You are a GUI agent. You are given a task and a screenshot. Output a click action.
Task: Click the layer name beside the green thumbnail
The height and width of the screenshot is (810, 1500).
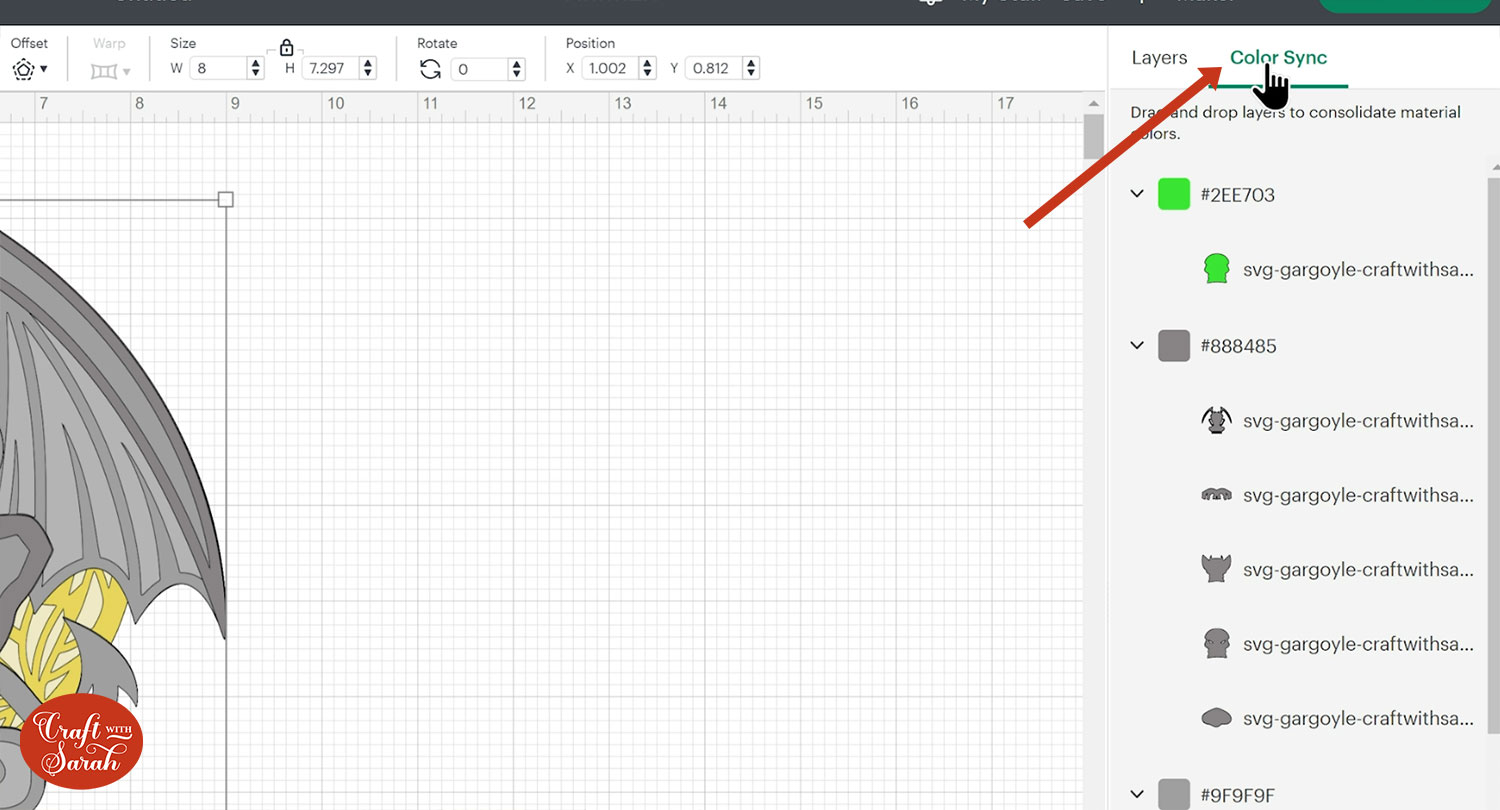[x=1358, y=270]
